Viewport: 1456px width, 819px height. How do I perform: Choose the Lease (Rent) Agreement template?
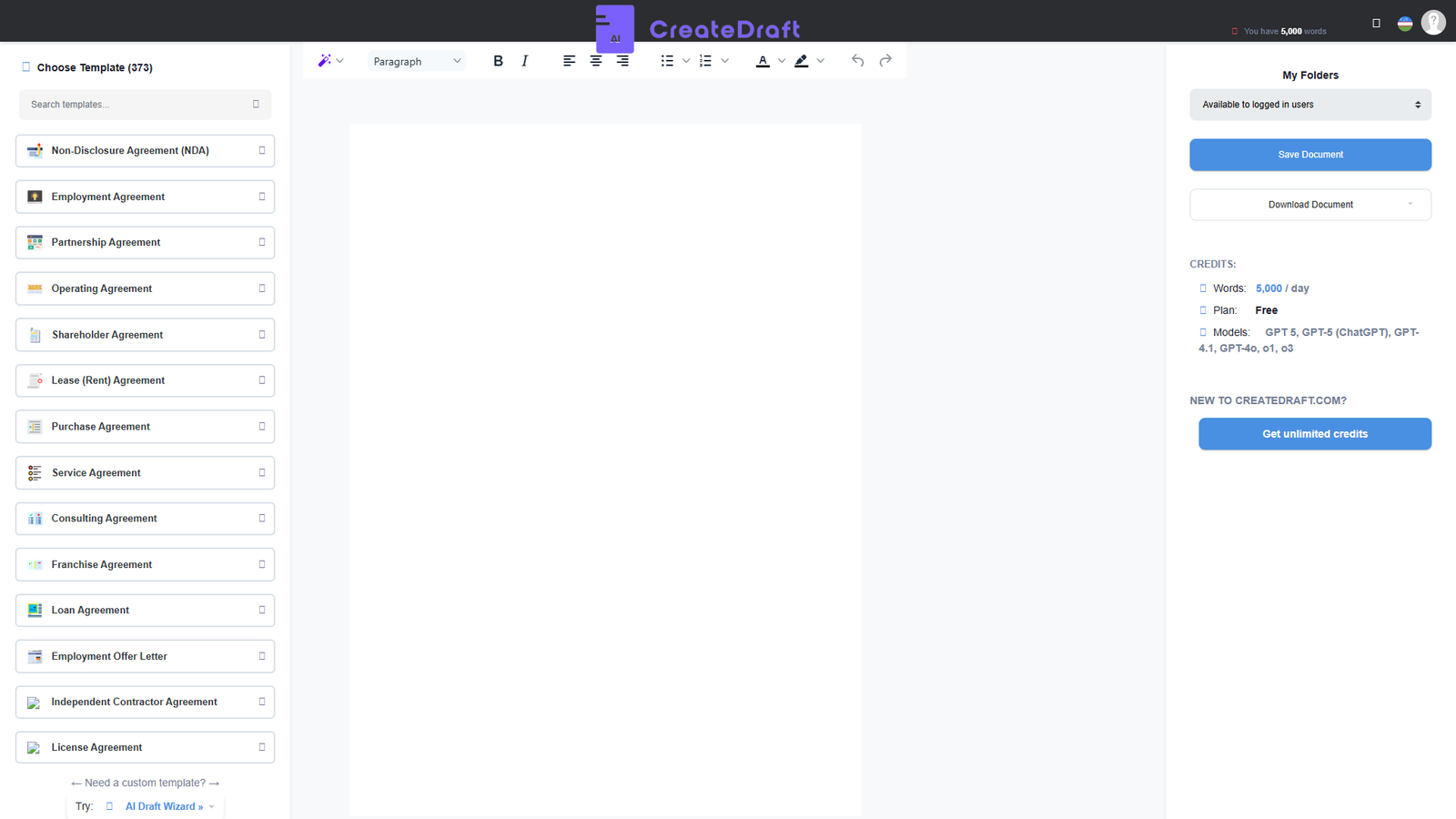pos(145,380)
